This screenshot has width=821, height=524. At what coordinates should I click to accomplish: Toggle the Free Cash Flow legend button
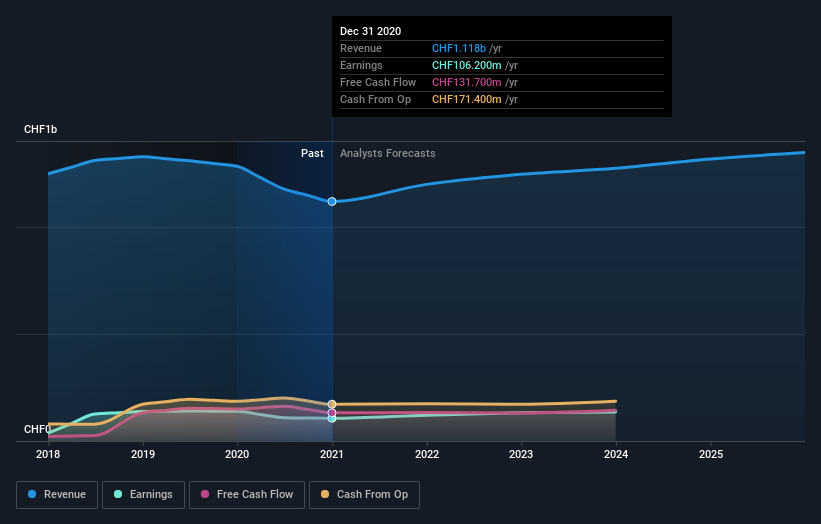pos(247,495)
